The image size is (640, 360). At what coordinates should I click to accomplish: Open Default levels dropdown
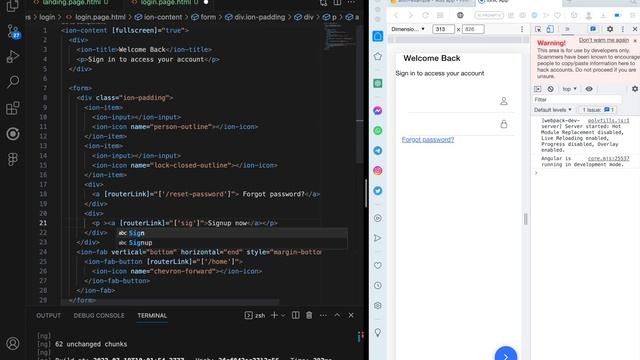[553, 110]
